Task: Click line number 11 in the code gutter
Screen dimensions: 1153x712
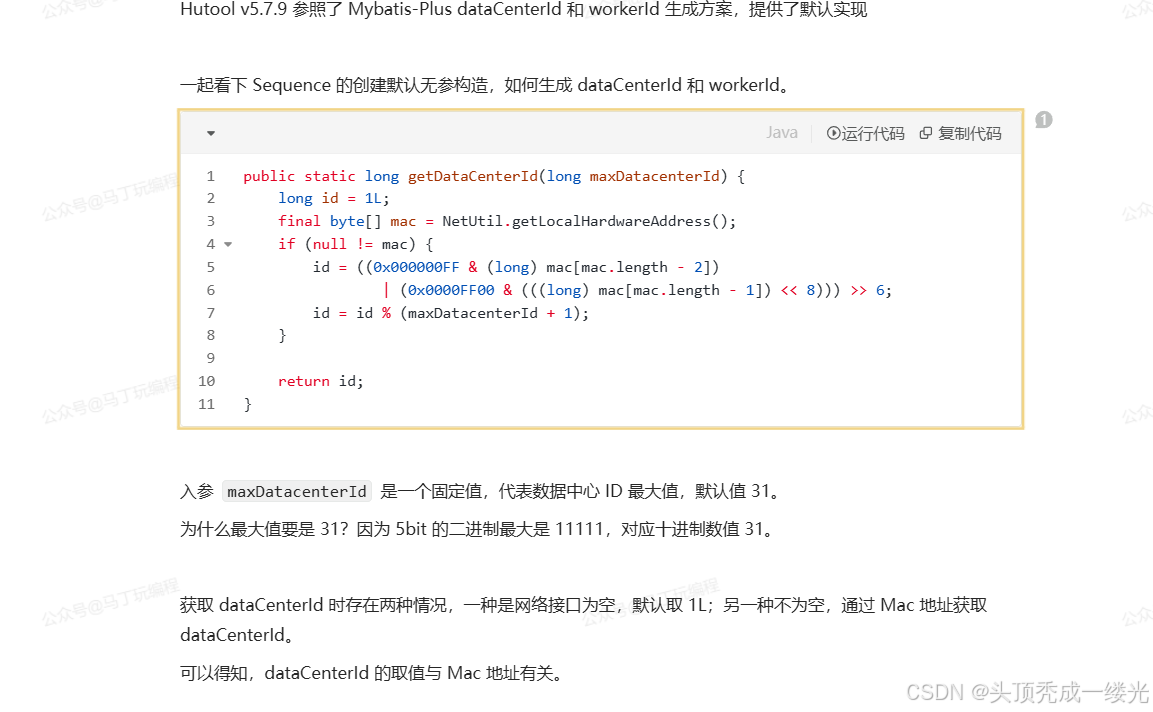Action: click(x=207, y=404)
